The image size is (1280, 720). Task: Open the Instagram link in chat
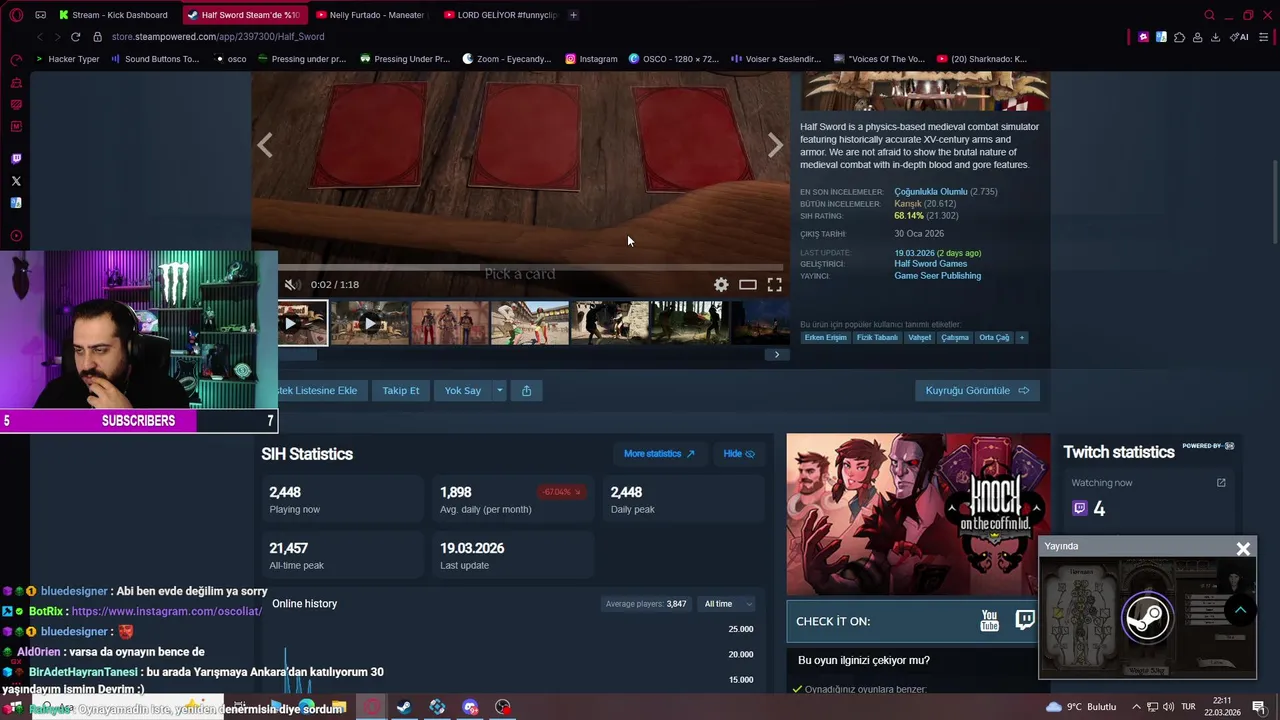pyautogui.click(x=167, y=611)
